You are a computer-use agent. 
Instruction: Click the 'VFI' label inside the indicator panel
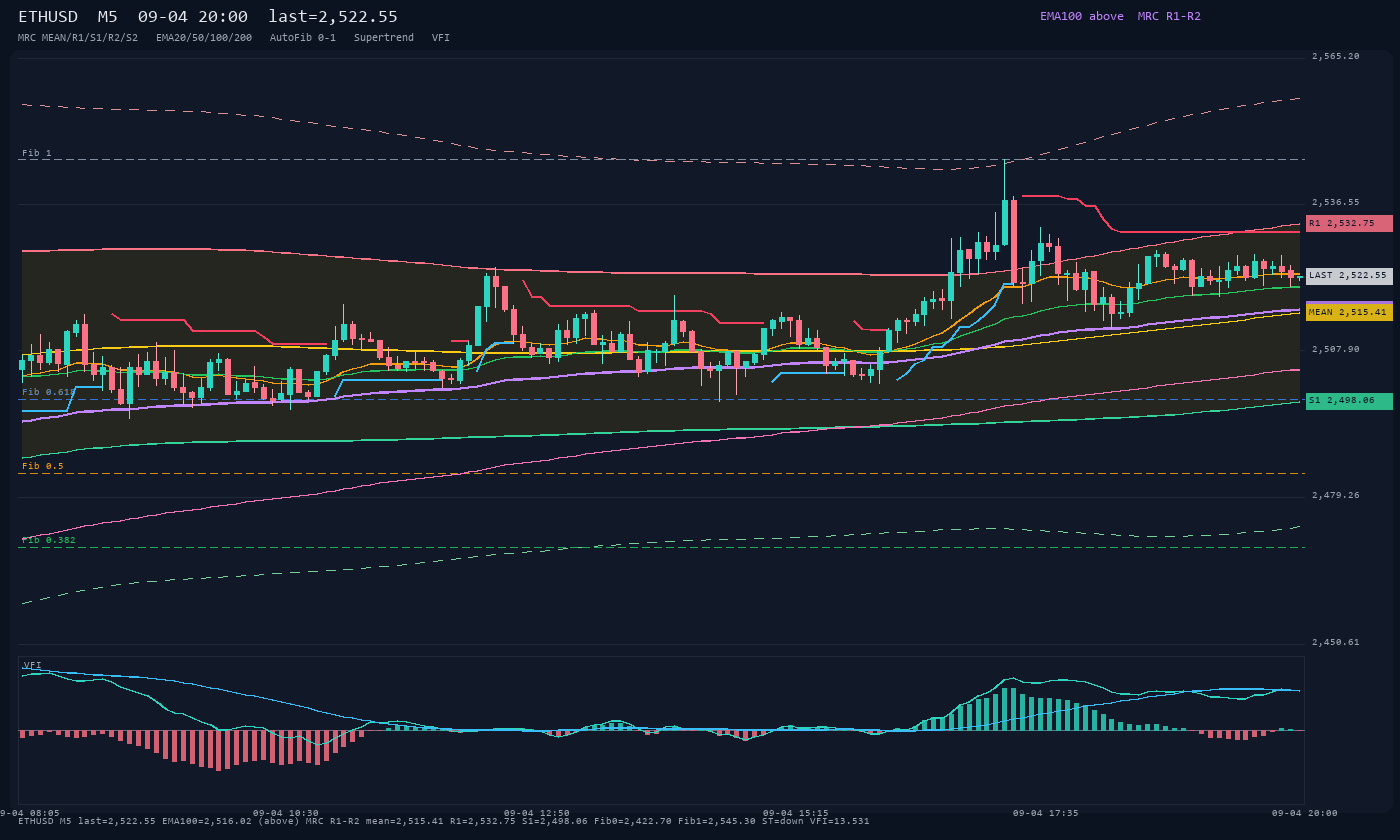coord(32,665)
